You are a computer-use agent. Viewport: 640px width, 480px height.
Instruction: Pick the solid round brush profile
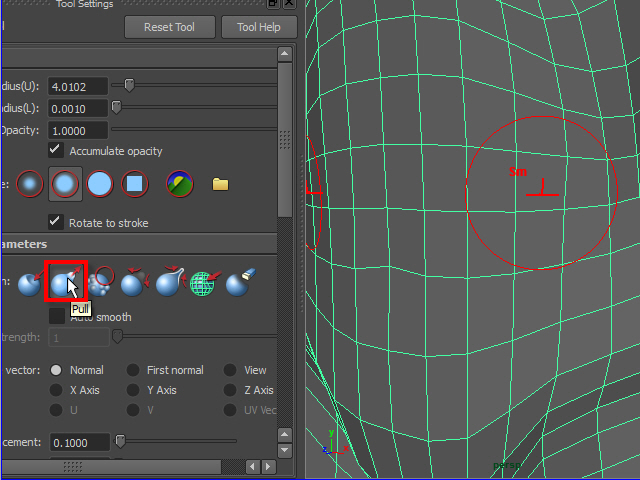[100, 184]
